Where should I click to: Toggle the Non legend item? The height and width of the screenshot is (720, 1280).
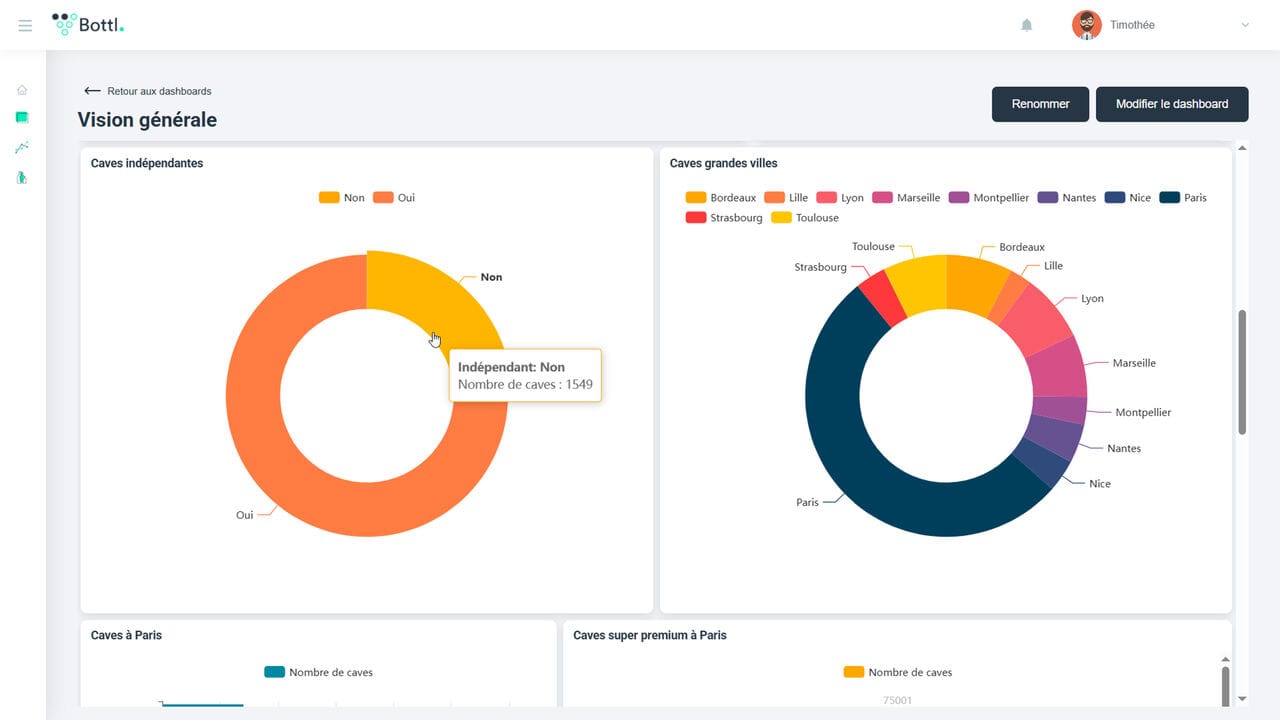342,198
